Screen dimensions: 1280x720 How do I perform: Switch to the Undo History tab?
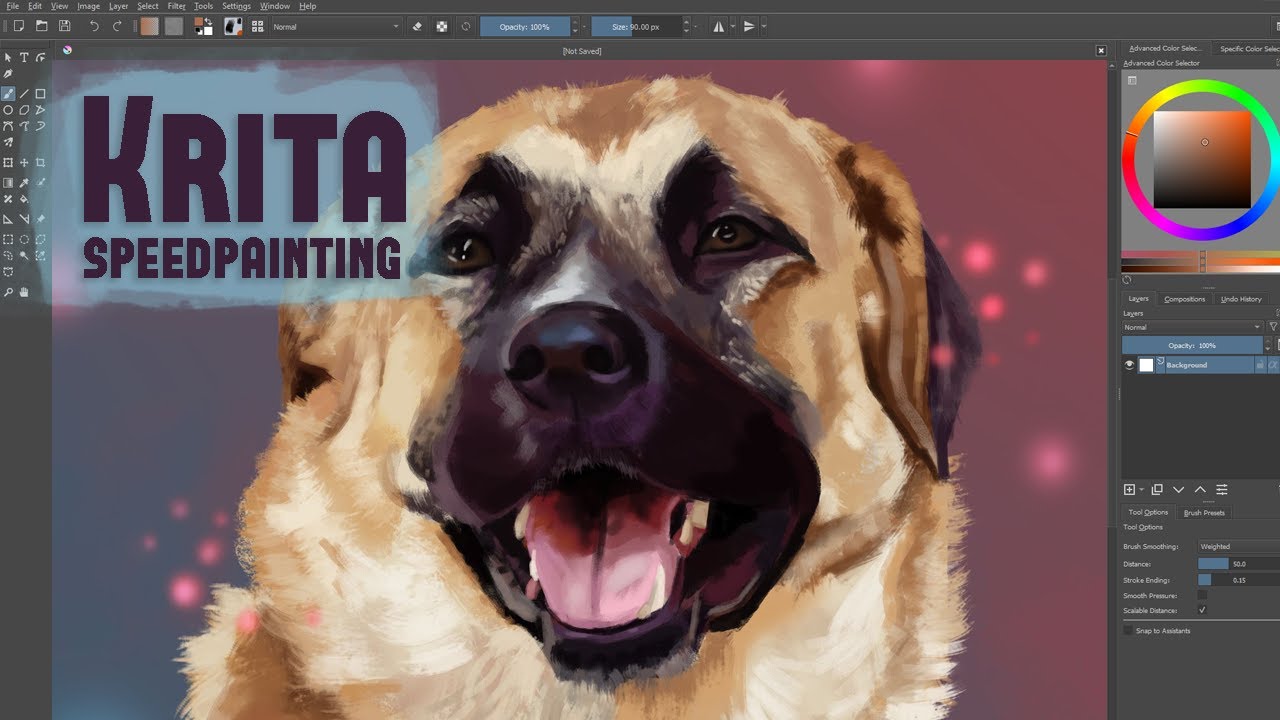coord(1241,299)
